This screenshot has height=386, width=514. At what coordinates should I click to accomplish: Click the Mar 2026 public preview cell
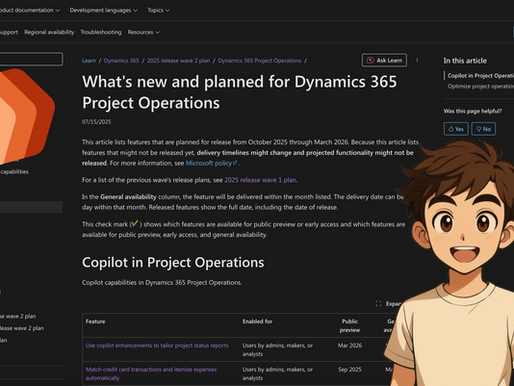pos(350,346)
